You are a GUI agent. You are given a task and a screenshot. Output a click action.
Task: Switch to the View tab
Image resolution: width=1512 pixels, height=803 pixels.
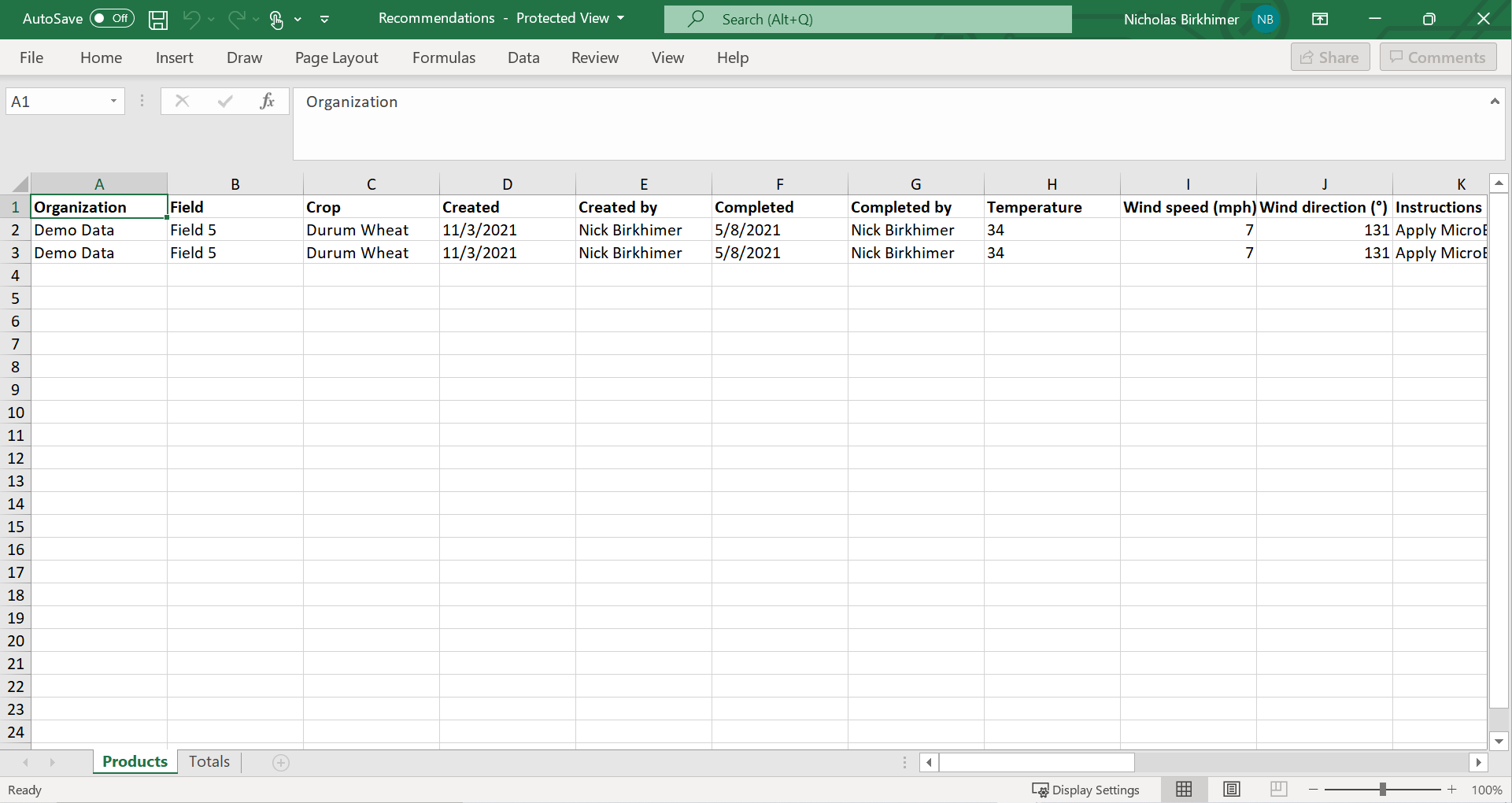coord(667,57)
